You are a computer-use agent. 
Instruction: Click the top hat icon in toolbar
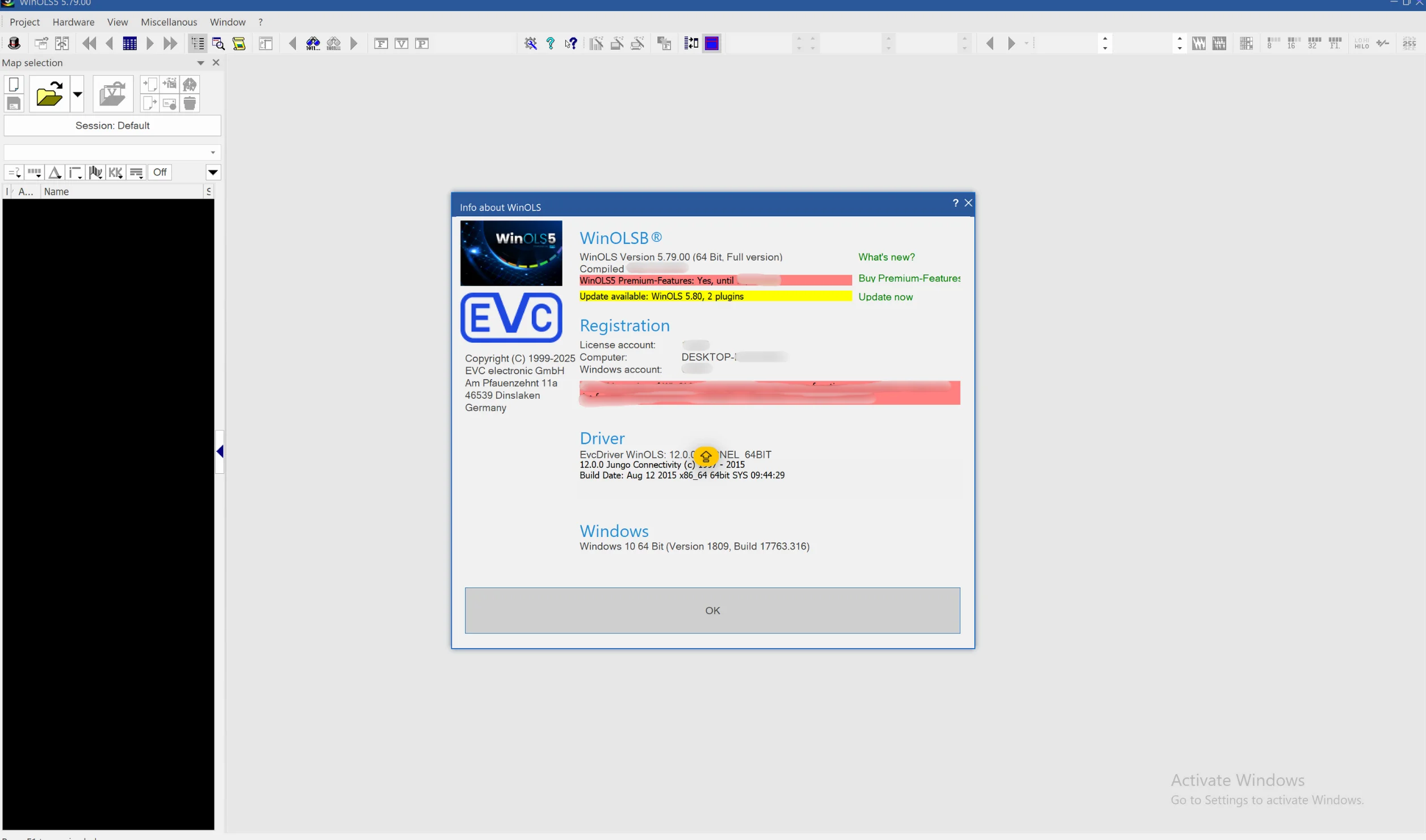point(14,43)
